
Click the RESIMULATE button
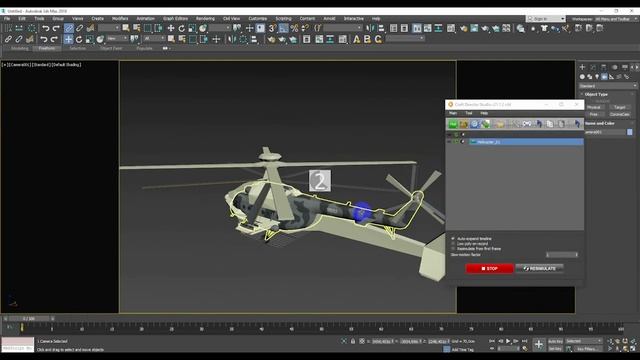tap(540, 268)
